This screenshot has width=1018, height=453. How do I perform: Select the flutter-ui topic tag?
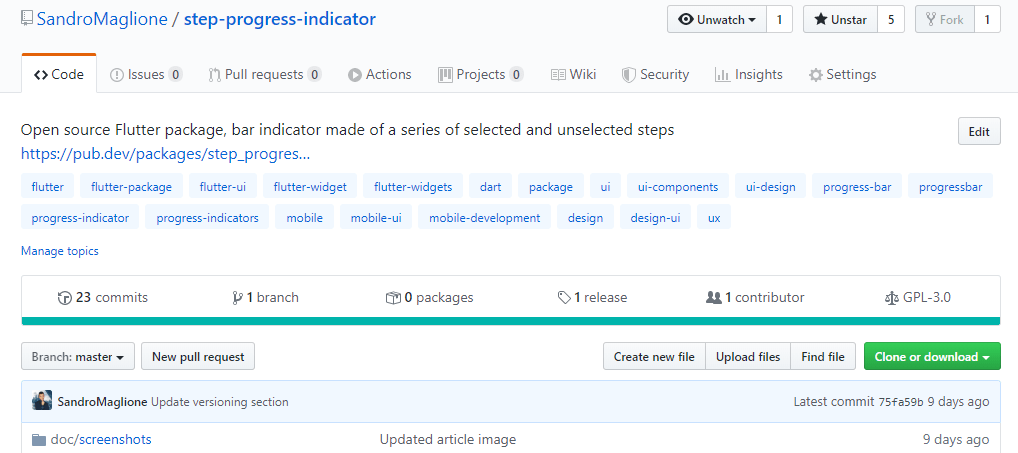(223, 187)
